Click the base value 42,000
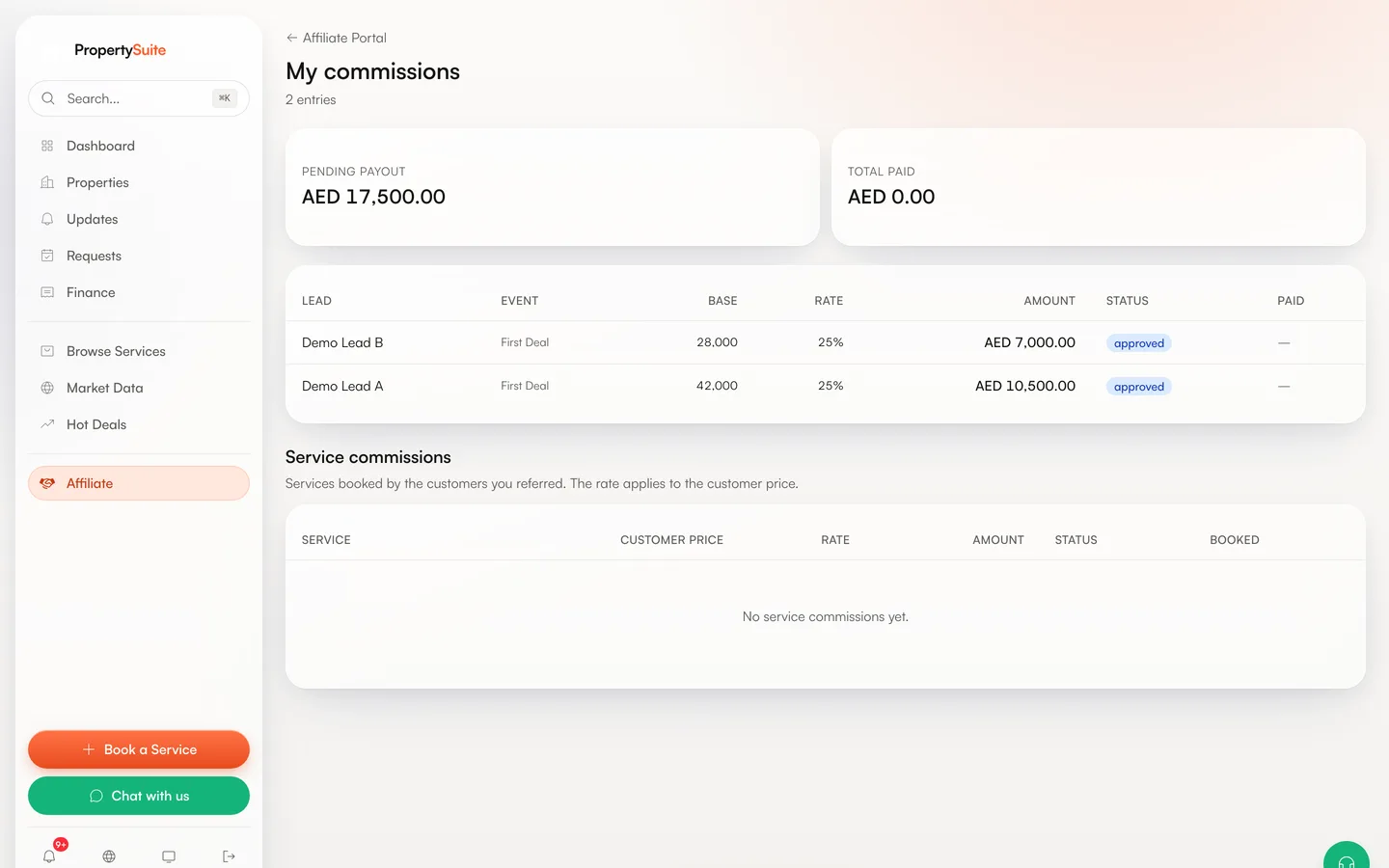 click(x=717, y=386)
